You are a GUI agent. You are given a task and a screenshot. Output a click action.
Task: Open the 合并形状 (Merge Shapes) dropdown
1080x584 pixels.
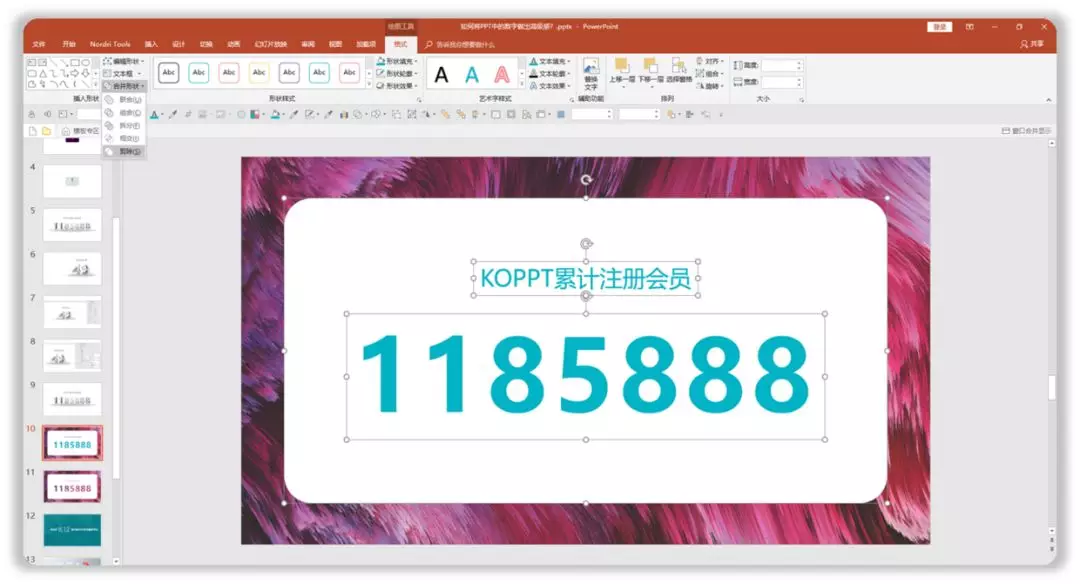pyautogui.click(x=125, y=86)
